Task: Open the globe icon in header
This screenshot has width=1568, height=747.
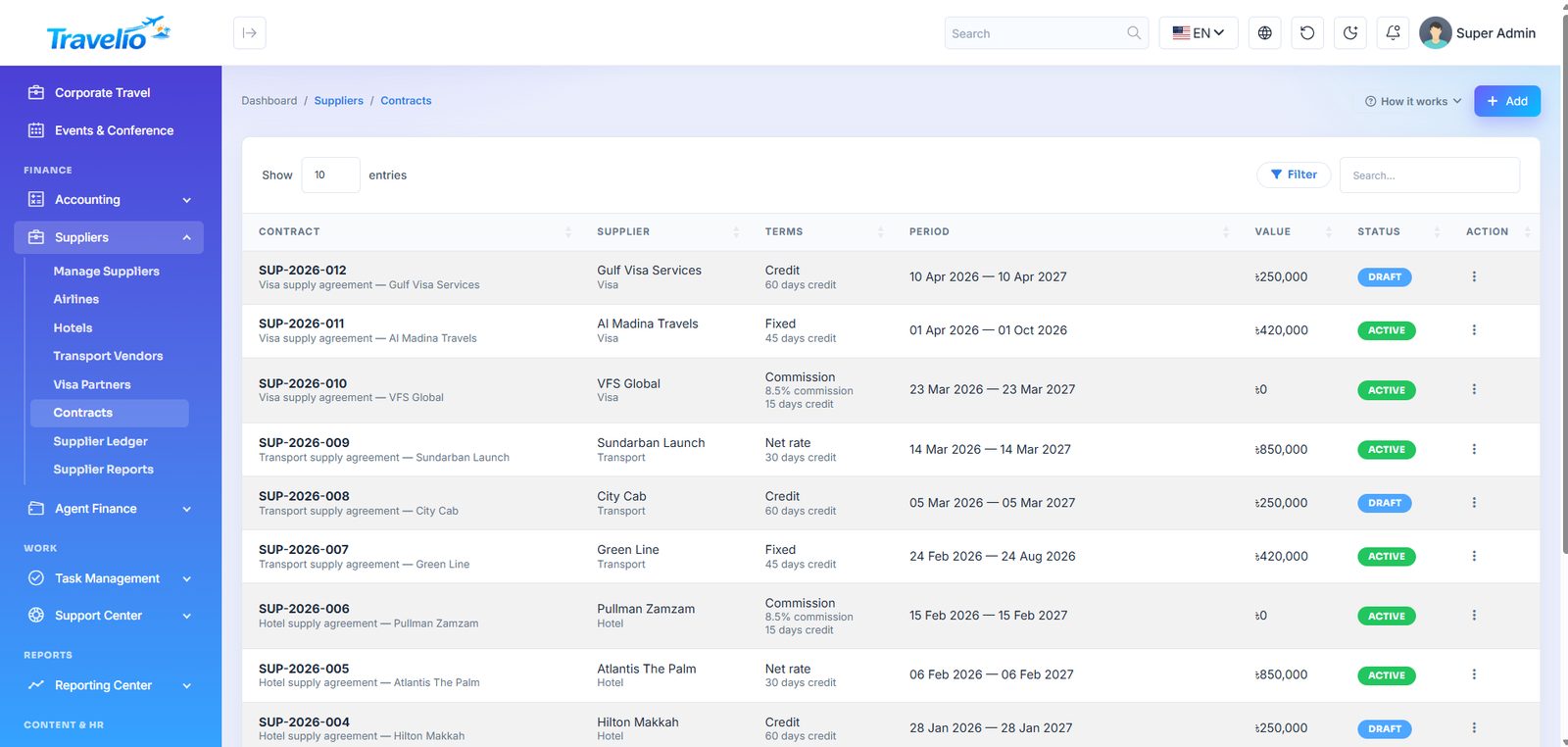Action: [1265, 33]
